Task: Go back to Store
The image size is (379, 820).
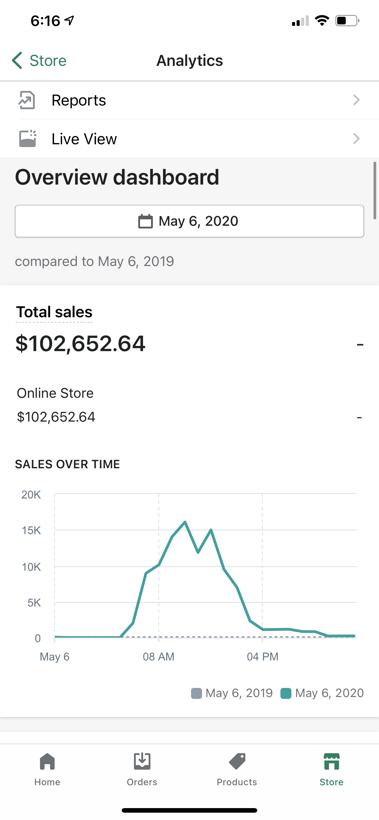Action: pos(39,61)
